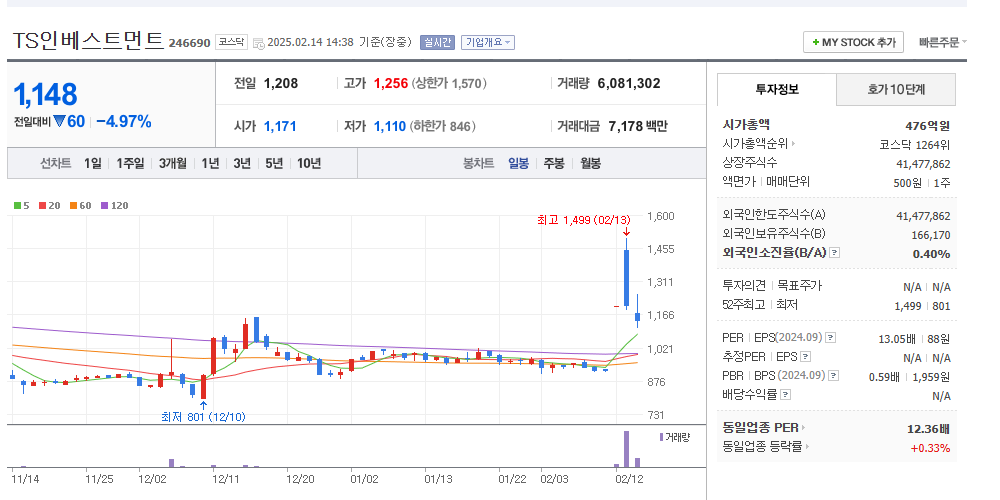Click the 코스닥 1264위 rank value
Viewport: 1000px width, 500px height.
[x=915, y=144]
